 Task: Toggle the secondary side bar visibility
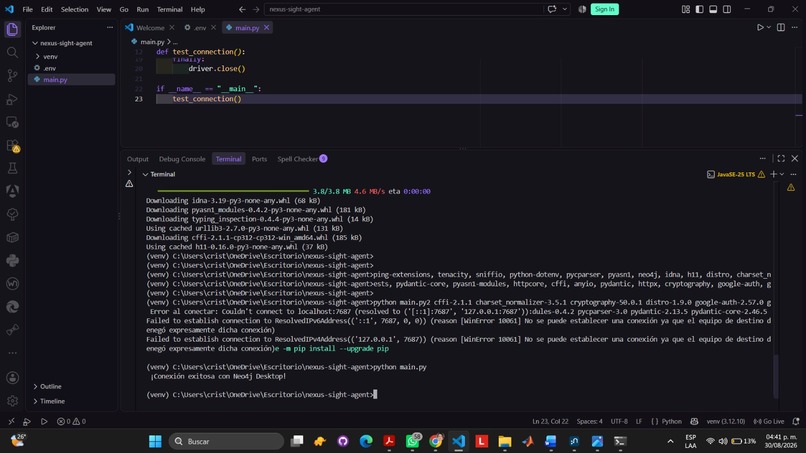727,9
